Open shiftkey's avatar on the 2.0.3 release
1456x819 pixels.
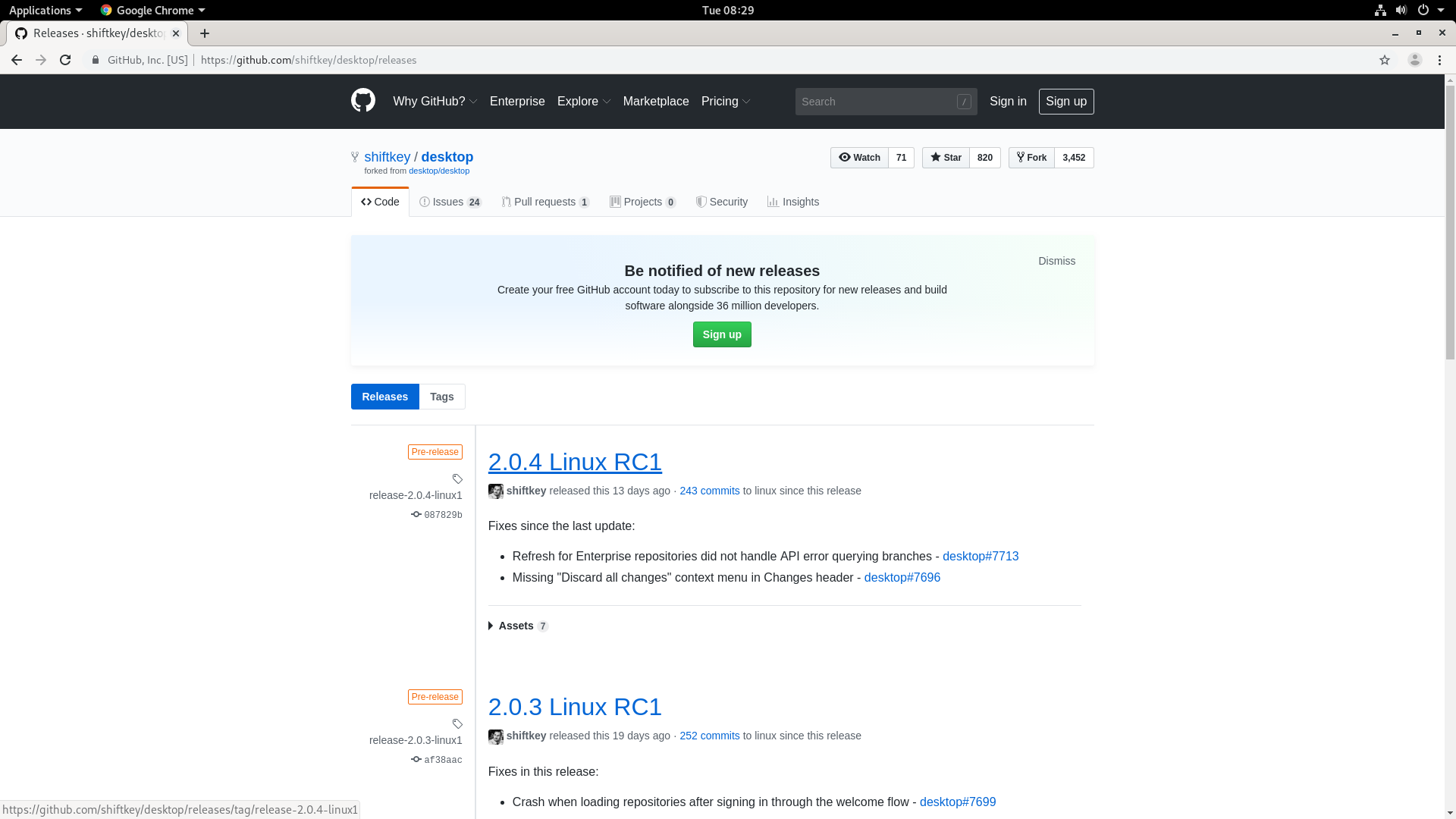click(495, 736)
